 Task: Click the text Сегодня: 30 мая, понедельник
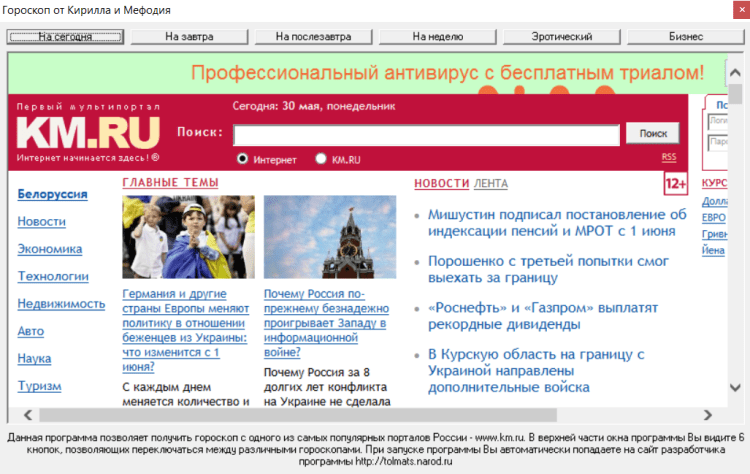[x=314, y=106]
